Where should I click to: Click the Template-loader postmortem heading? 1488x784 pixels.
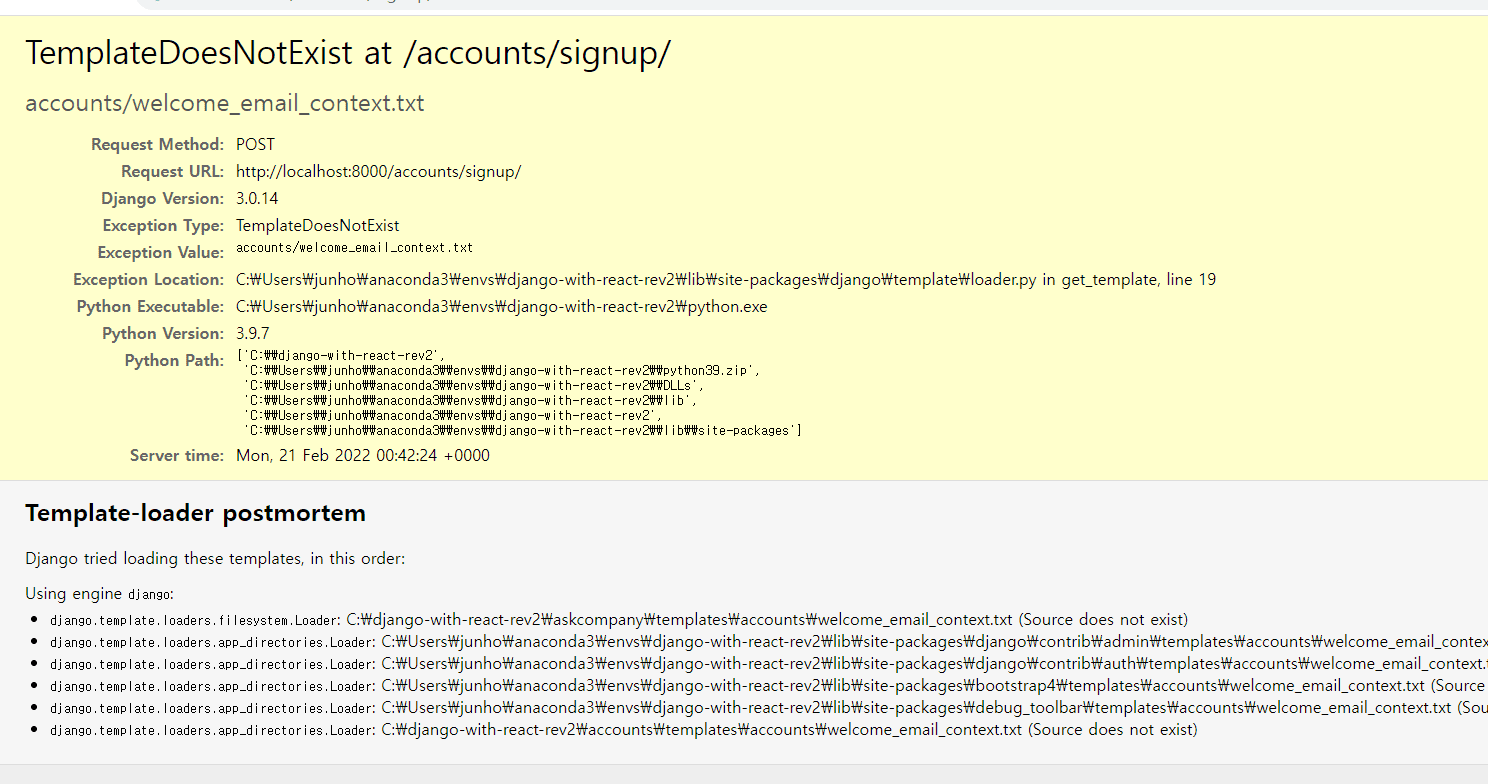click(x=195, y=514)
